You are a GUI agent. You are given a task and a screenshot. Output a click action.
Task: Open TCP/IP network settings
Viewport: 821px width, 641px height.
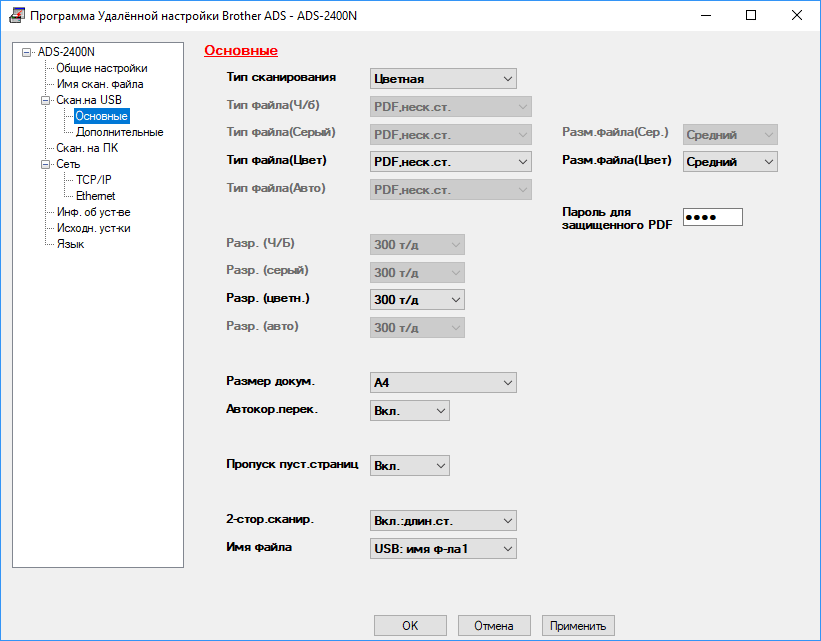[x=94, y=180]
